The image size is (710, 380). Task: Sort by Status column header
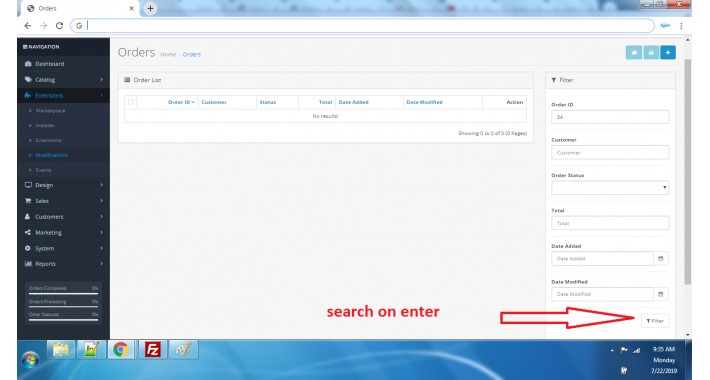268,102
